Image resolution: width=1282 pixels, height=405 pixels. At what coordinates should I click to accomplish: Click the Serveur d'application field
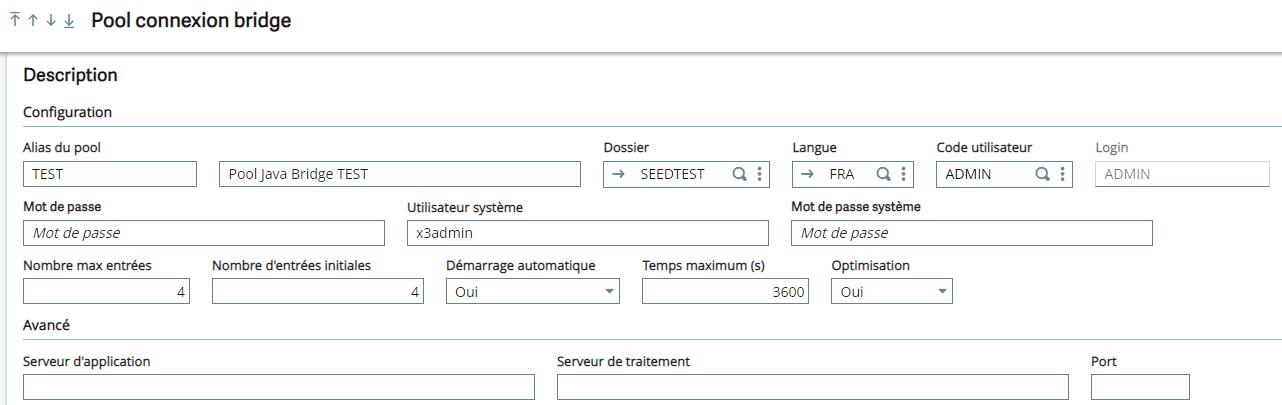[x=279, y=387]
